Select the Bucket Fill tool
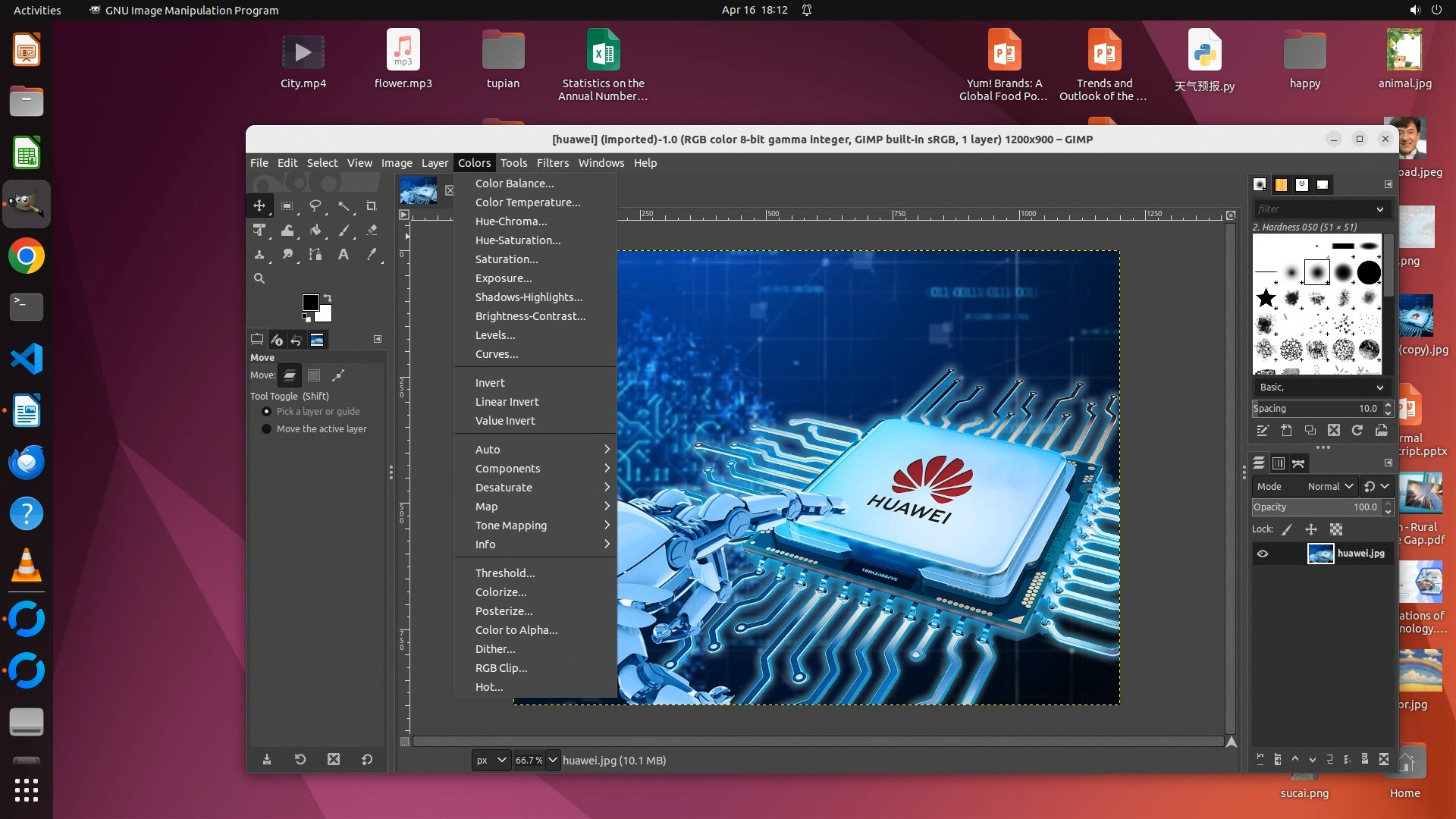This screenshot has width=1456, height=819. (x=315, y=230)
